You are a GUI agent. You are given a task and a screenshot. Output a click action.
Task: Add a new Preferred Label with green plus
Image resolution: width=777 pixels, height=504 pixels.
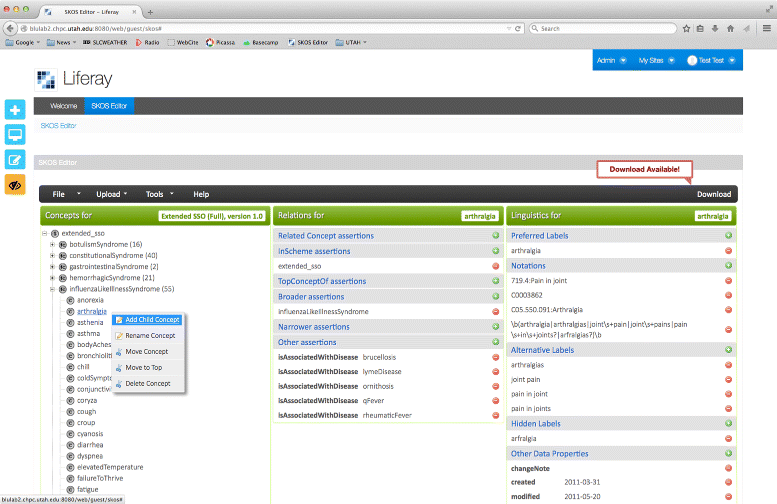(x=728, y=236)
